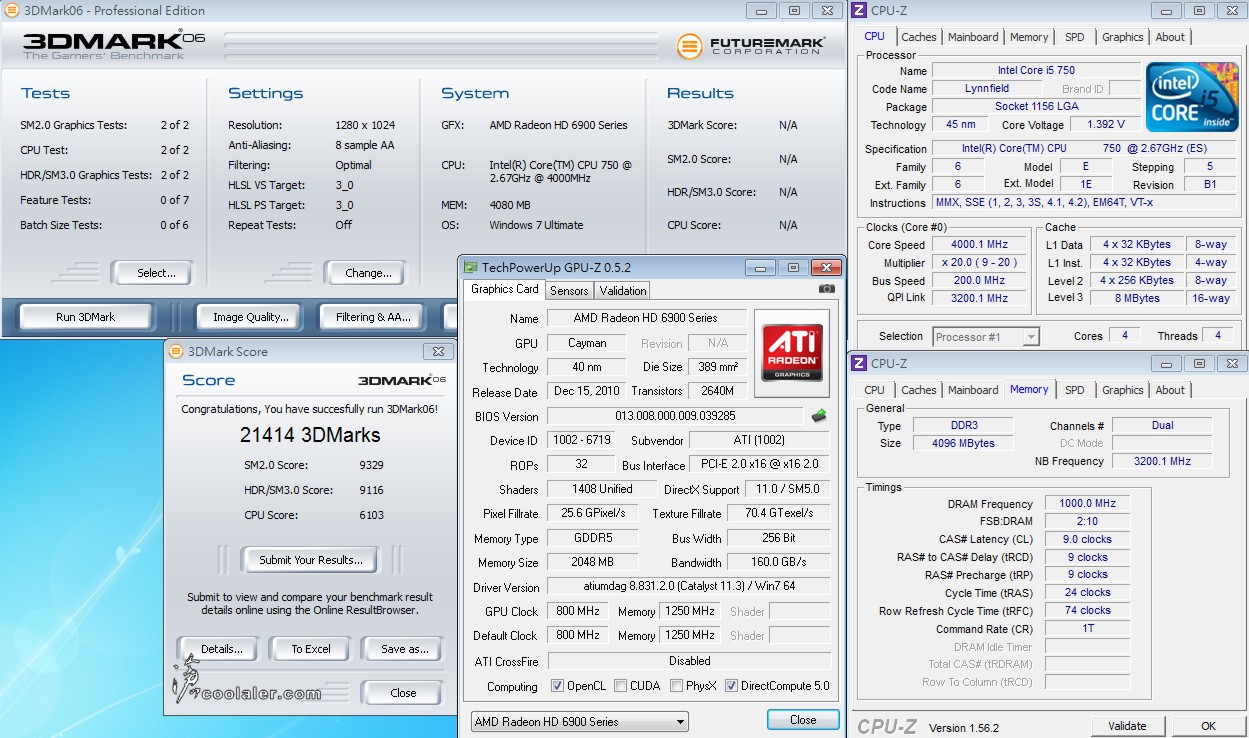Click the ATI Radeon logo in GPU-Z
This screenshot has height=738, width=1249.
[794, 352]
